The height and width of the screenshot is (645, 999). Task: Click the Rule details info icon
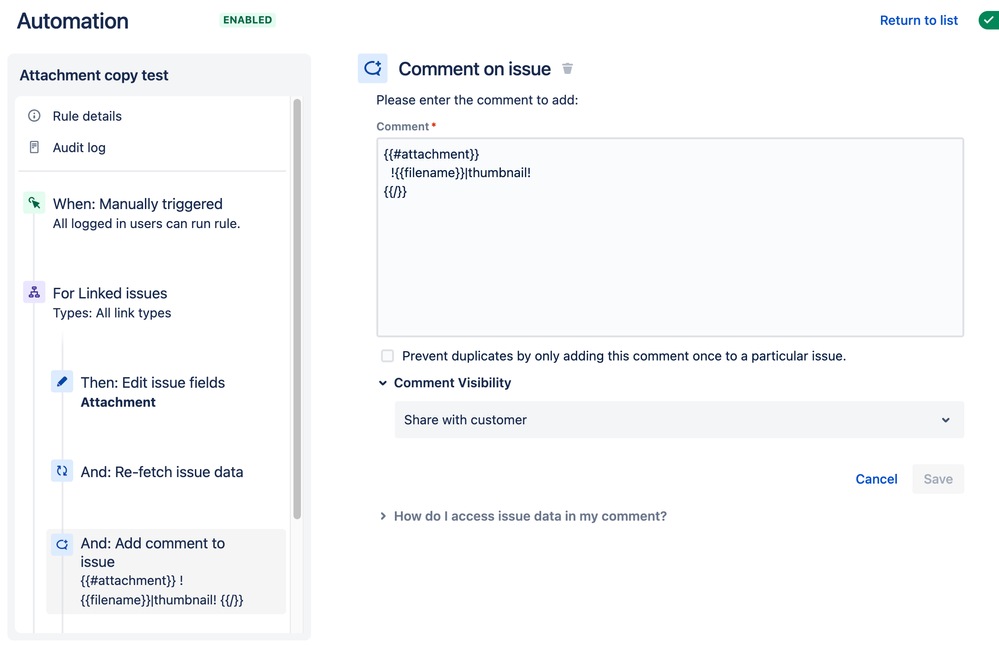34,116
